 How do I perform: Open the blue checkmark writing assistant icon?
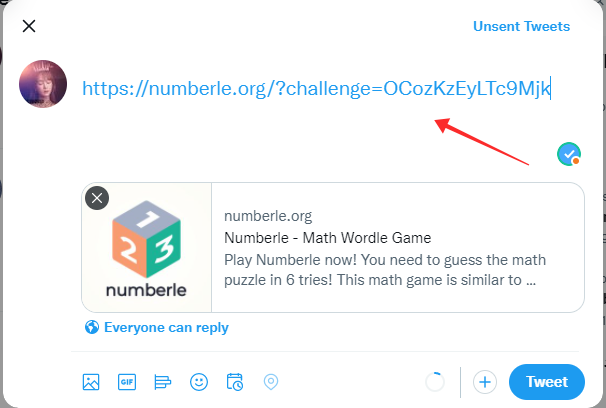pyautogui.click(x=569, y=154)
